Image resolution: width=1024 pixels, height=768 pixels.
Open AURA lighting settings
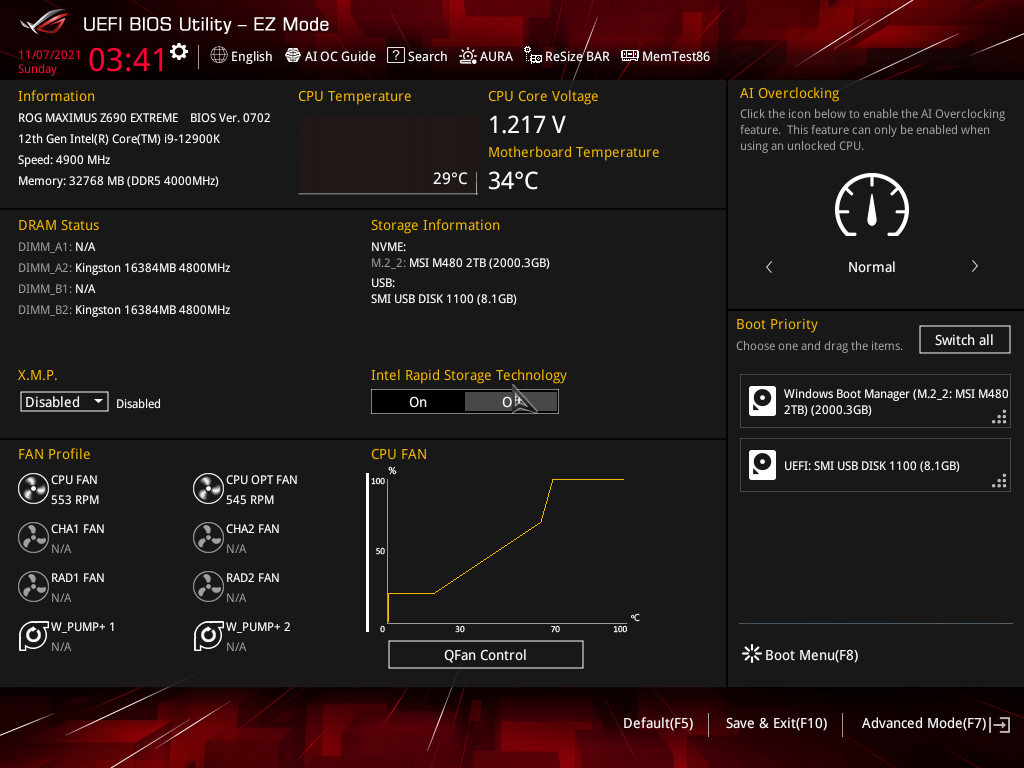tap(486, 56)
